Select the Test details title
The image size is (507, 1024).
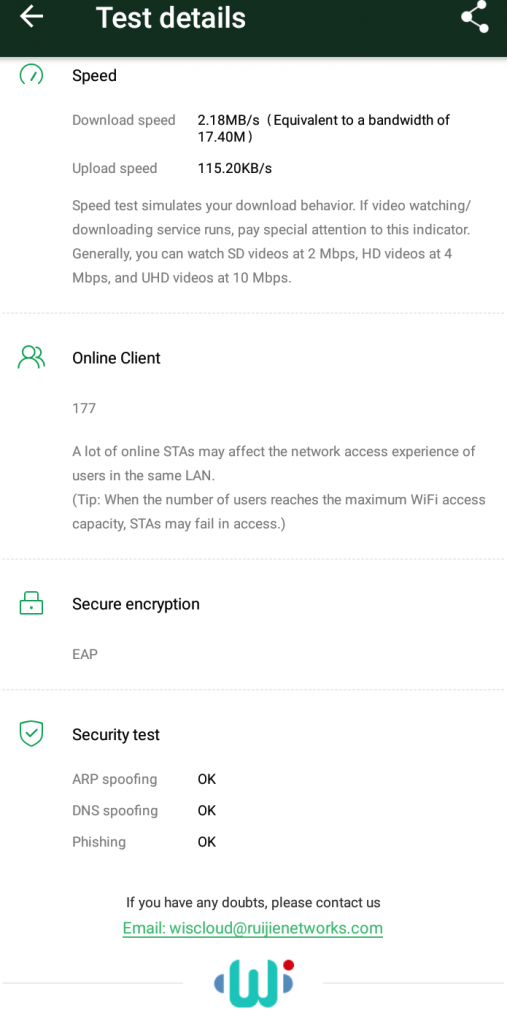(171, 18)
